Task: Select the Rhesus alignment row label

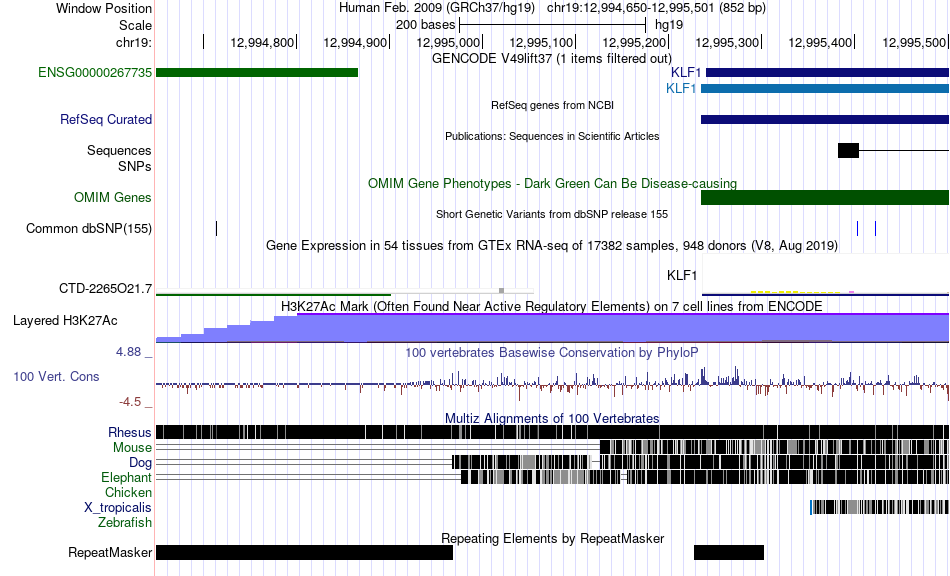Action: 130,432
